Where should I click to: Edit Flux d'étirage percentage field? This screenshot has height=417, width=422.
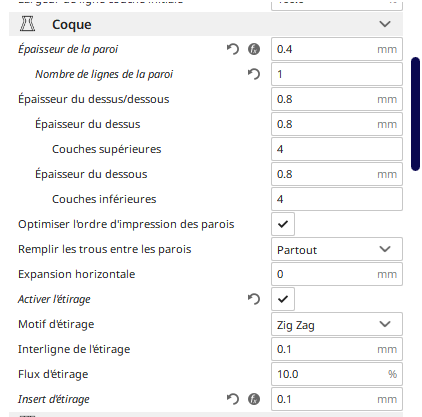(337, 374)
